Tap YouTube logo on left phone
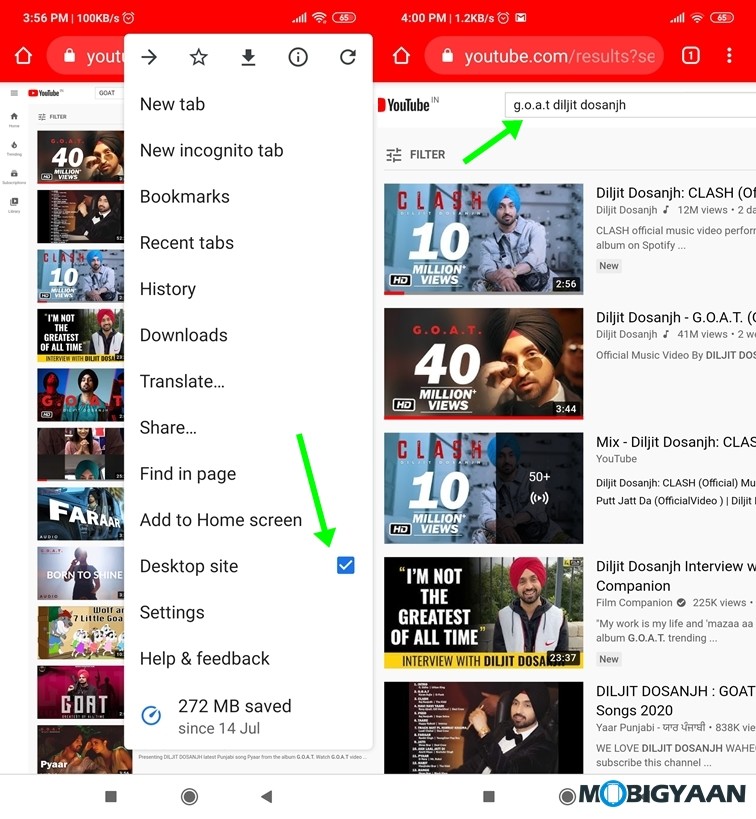The image size is (756, 819). click(45, 93)
